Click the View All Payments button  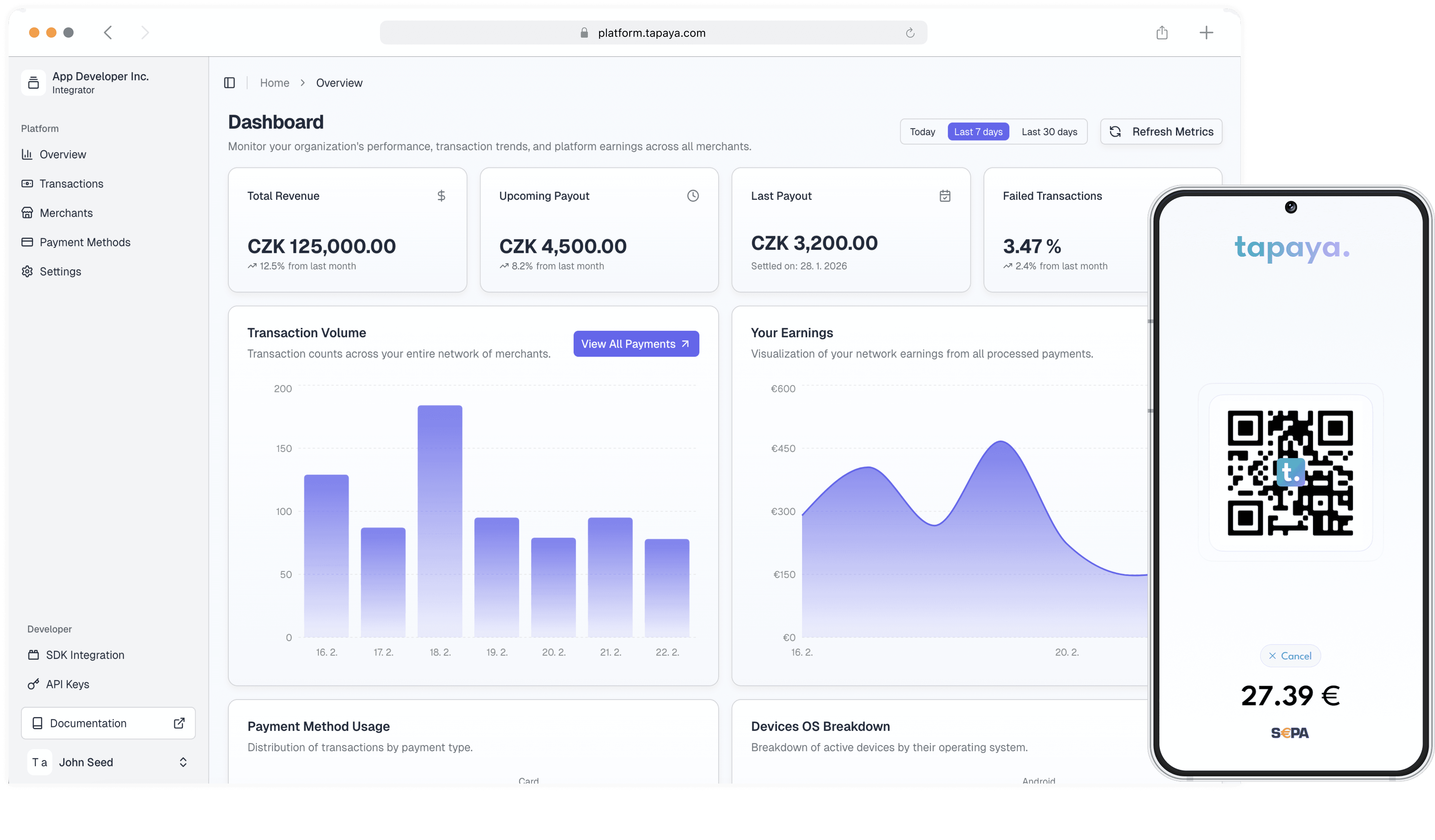[x=636, y=344]
